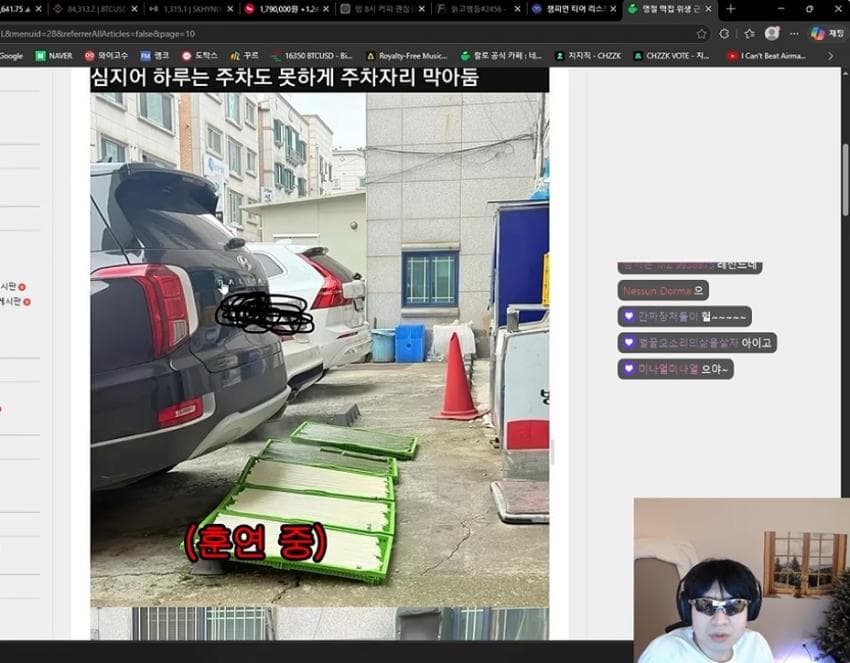Image resolution: width=850 pixels, height=663 pixels.
Task: Click chat message ending with 헐~~~~~
Action: tap(684, 317)
